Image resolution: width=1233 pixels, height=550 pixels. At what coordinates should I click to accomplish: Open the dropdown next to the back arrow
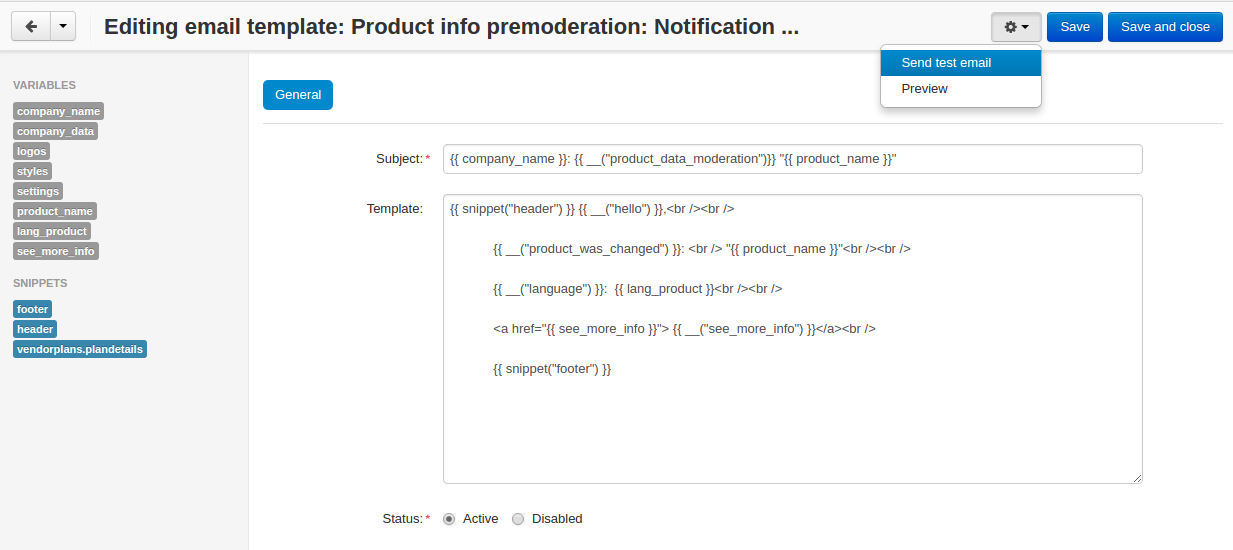tap(62, 27)
